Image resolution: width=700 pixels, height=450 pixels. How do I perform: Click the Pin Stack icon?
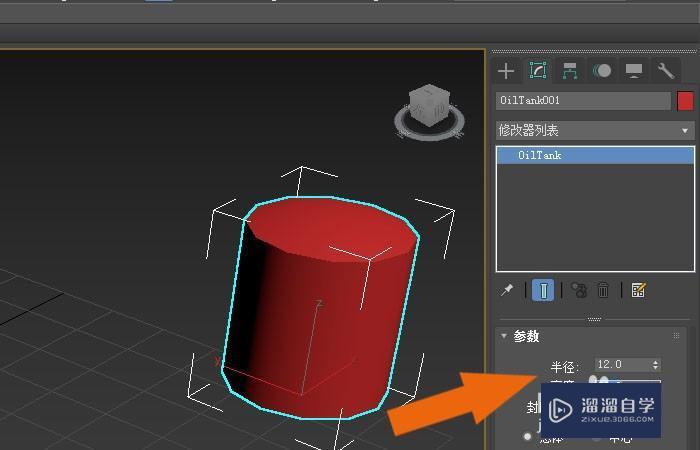[507, 290]
